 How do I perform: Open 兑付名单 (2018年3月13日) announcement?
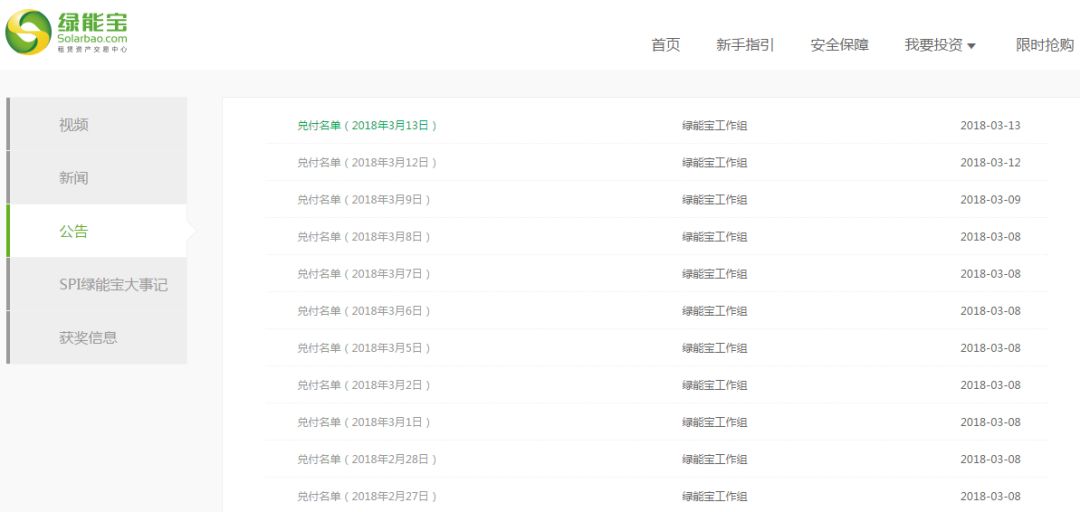click(x=367, y=126)
